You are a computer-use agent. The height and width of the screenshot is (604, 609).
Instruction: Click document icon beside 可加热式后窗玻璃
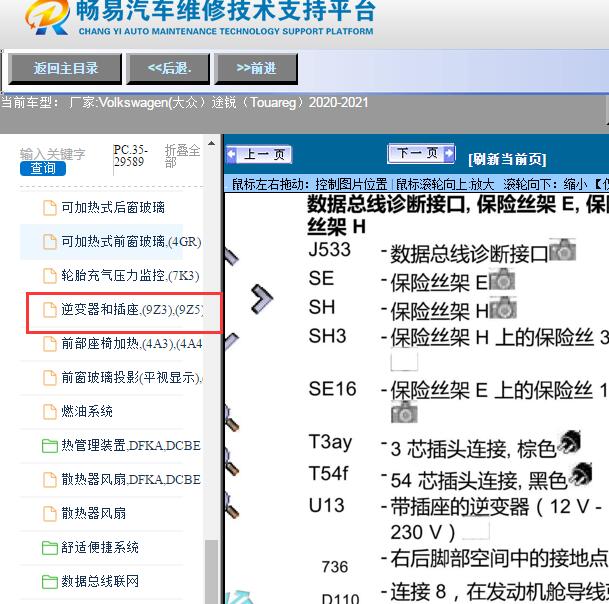point(49,207)
